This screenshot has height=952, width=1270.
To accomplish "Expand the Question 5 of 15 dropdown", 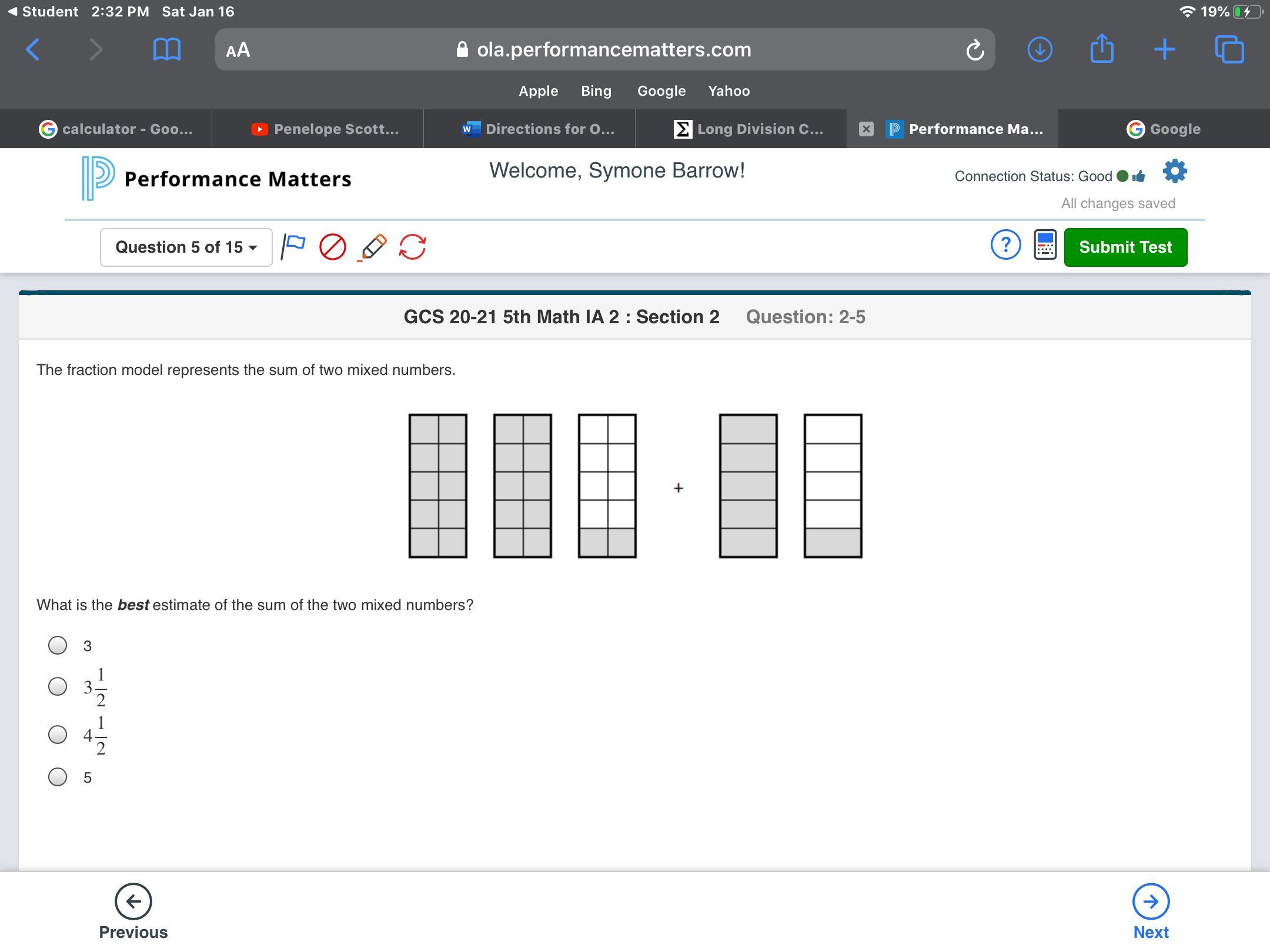I will pos(186,247).
